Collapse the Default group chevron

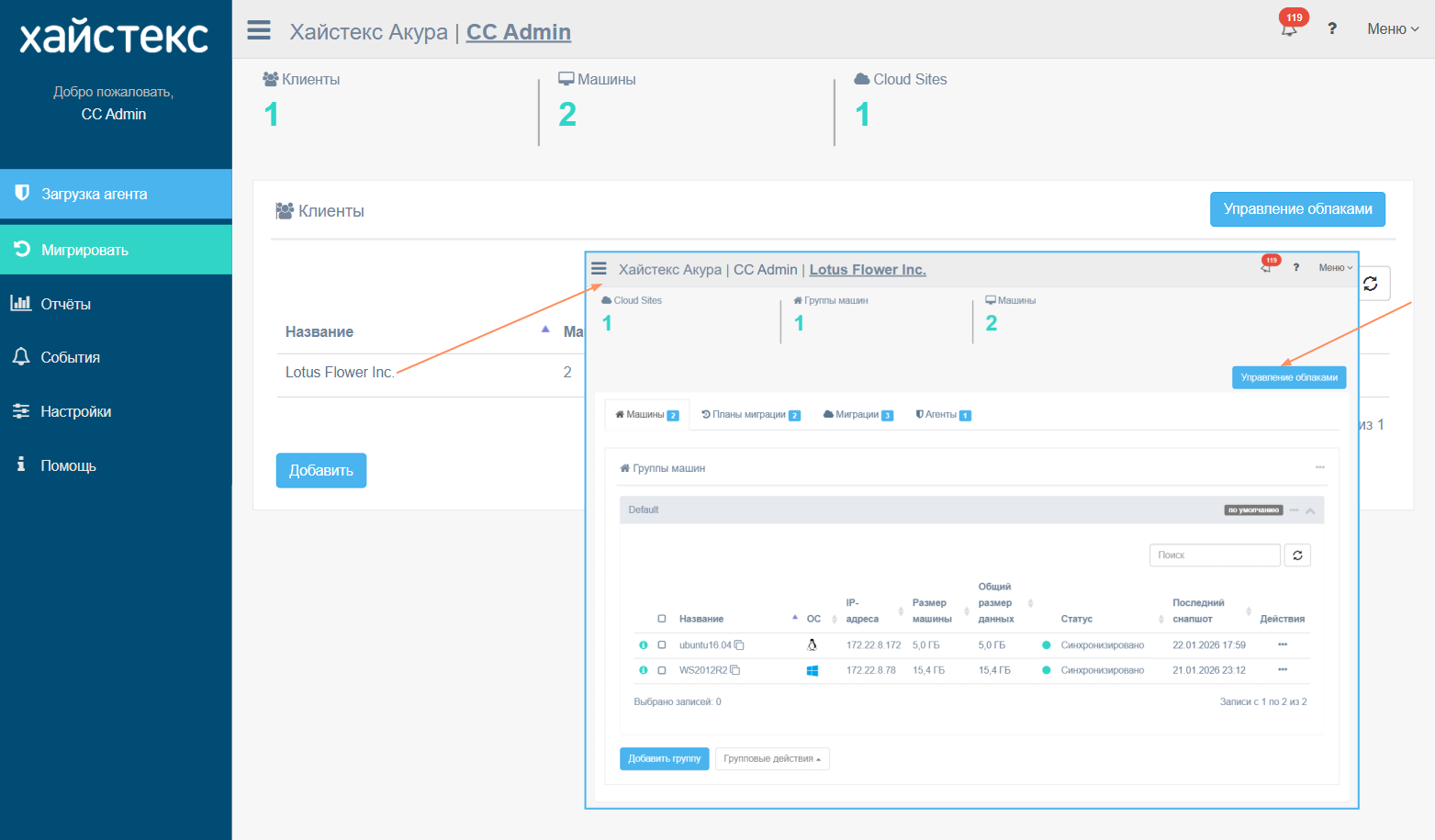(1310, 510)
